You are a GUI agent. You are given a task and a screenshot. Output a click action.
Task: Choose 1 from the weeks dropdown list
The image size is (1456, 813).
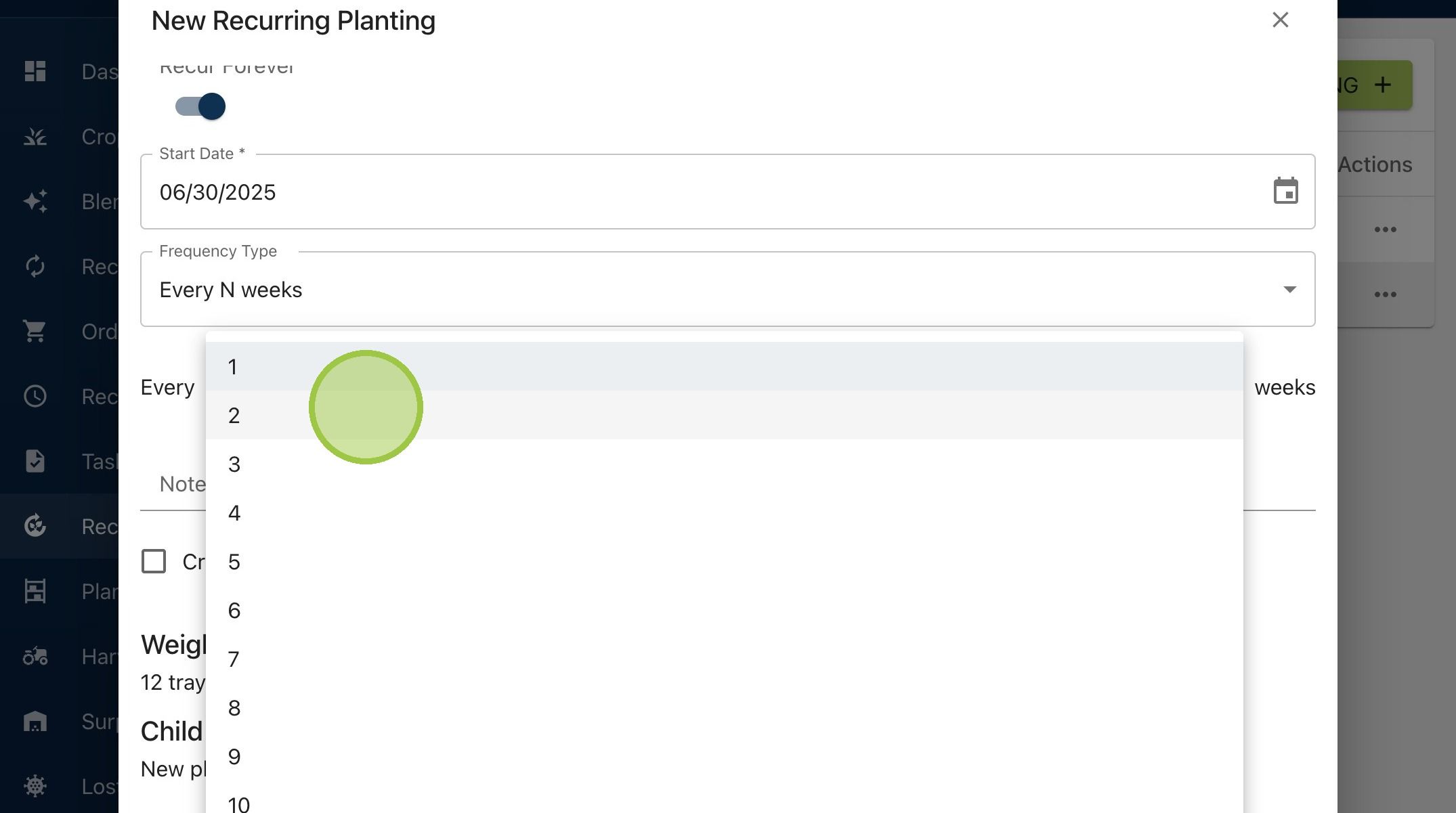(724, 366)
